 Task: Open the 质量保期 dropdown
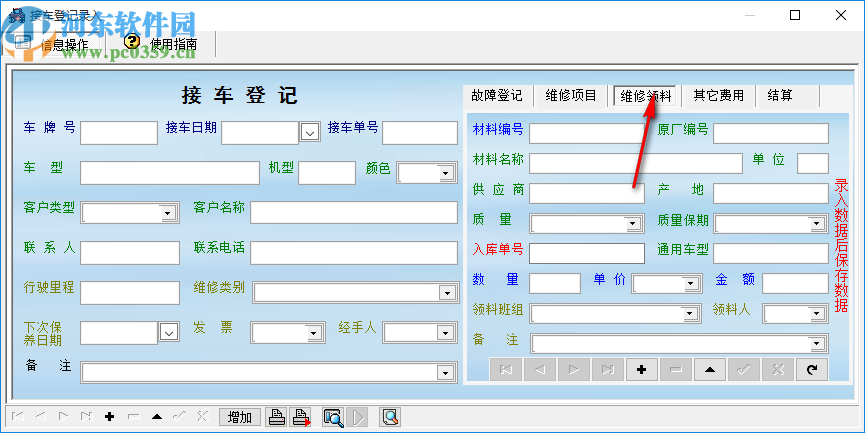tap(816, 224)
